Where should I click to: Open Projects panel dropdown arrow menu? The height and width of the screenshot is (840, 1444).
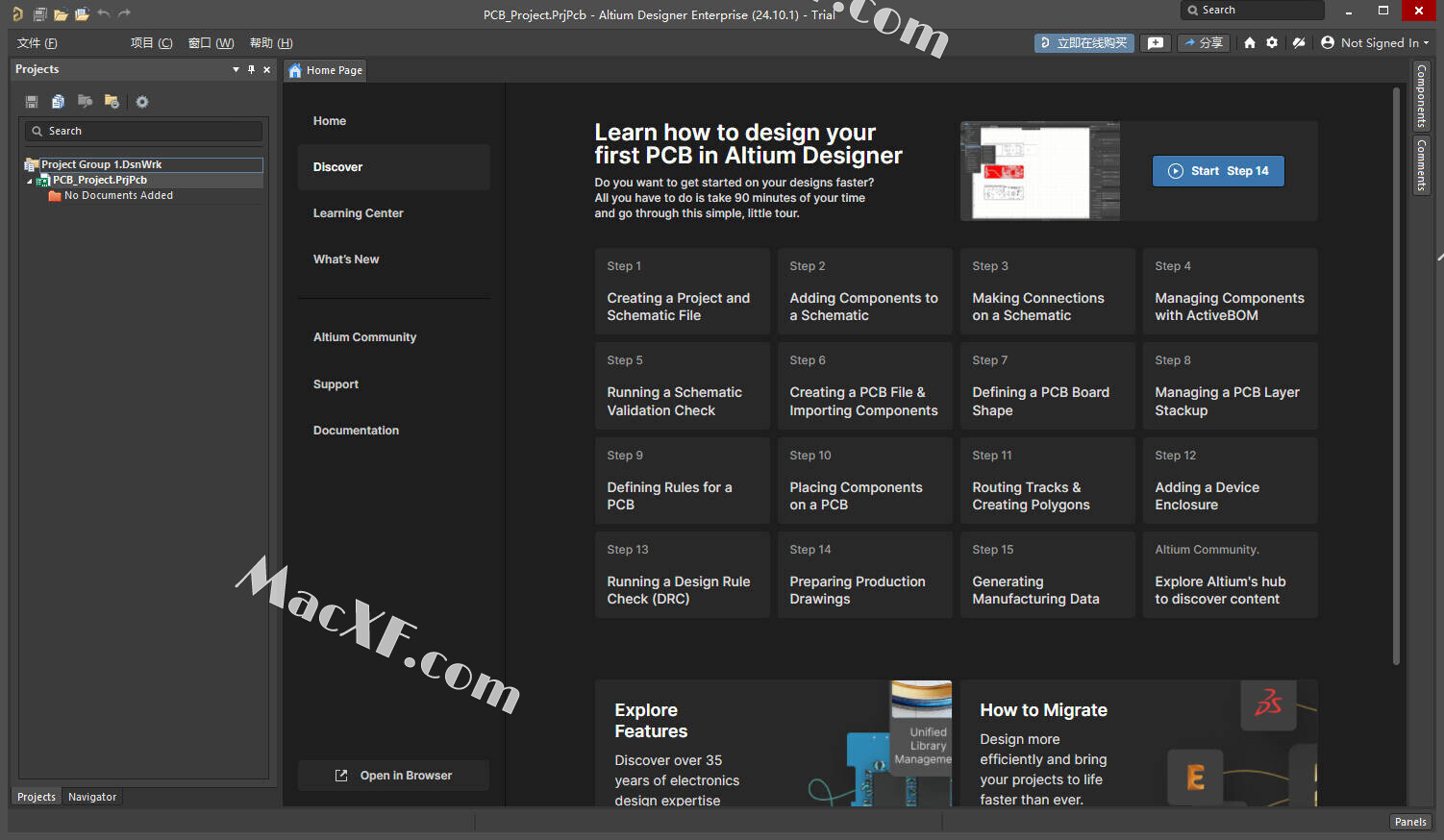tap(236, 69)
